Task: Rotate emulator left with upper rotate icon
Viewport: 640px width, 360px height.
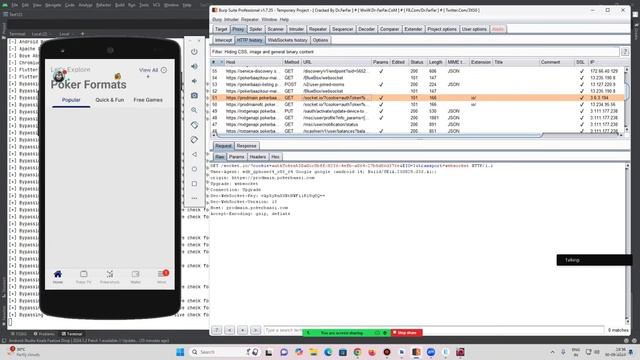Action: coord(194,125)
